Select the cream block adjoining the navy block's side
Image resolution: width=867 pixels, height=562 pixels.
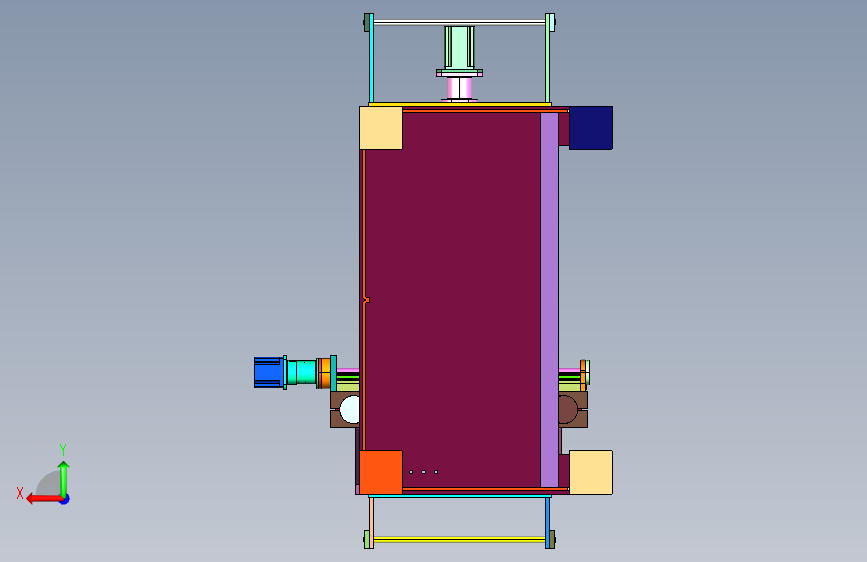[381, 128]
